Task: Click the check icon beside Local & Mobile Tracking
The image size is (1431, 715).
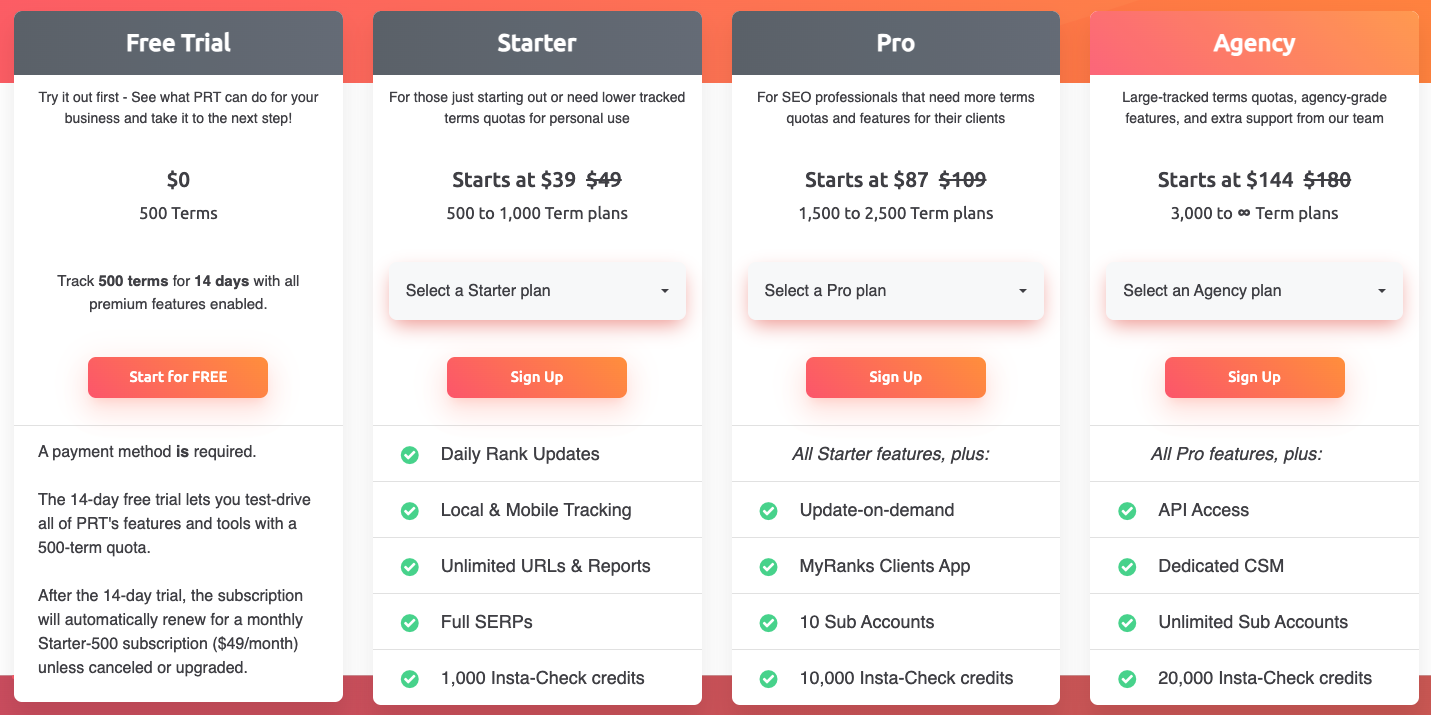Action: [x=410, y=511]
